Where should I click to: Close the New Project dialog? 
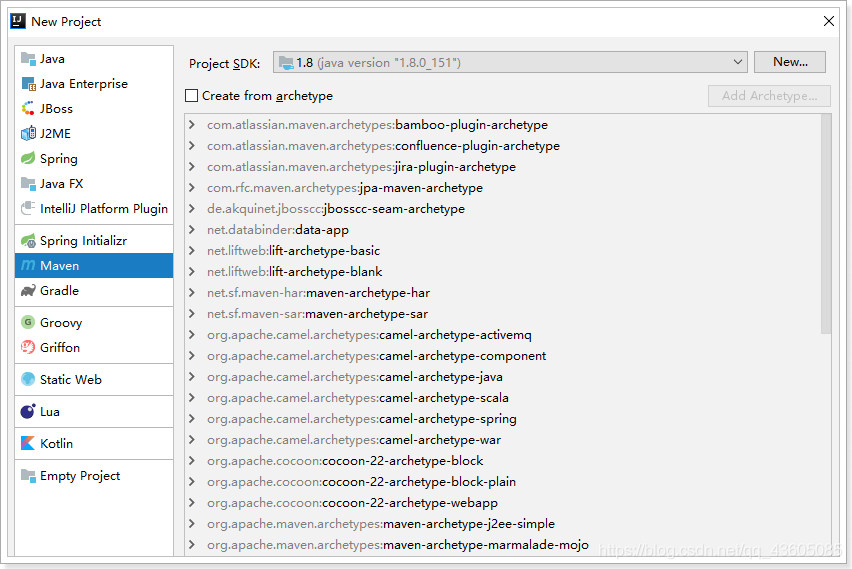pos(829,21)
